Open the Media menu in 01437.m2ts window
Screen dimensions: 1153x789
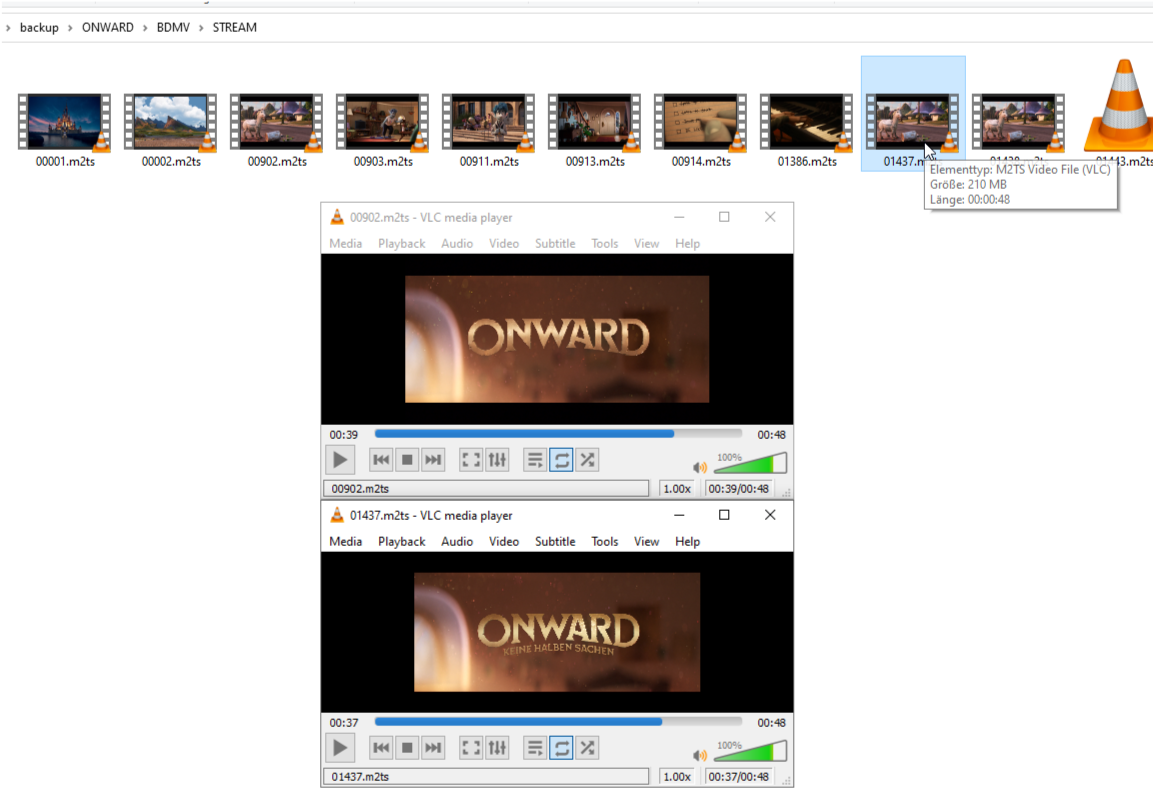click(x=346, y=541)
